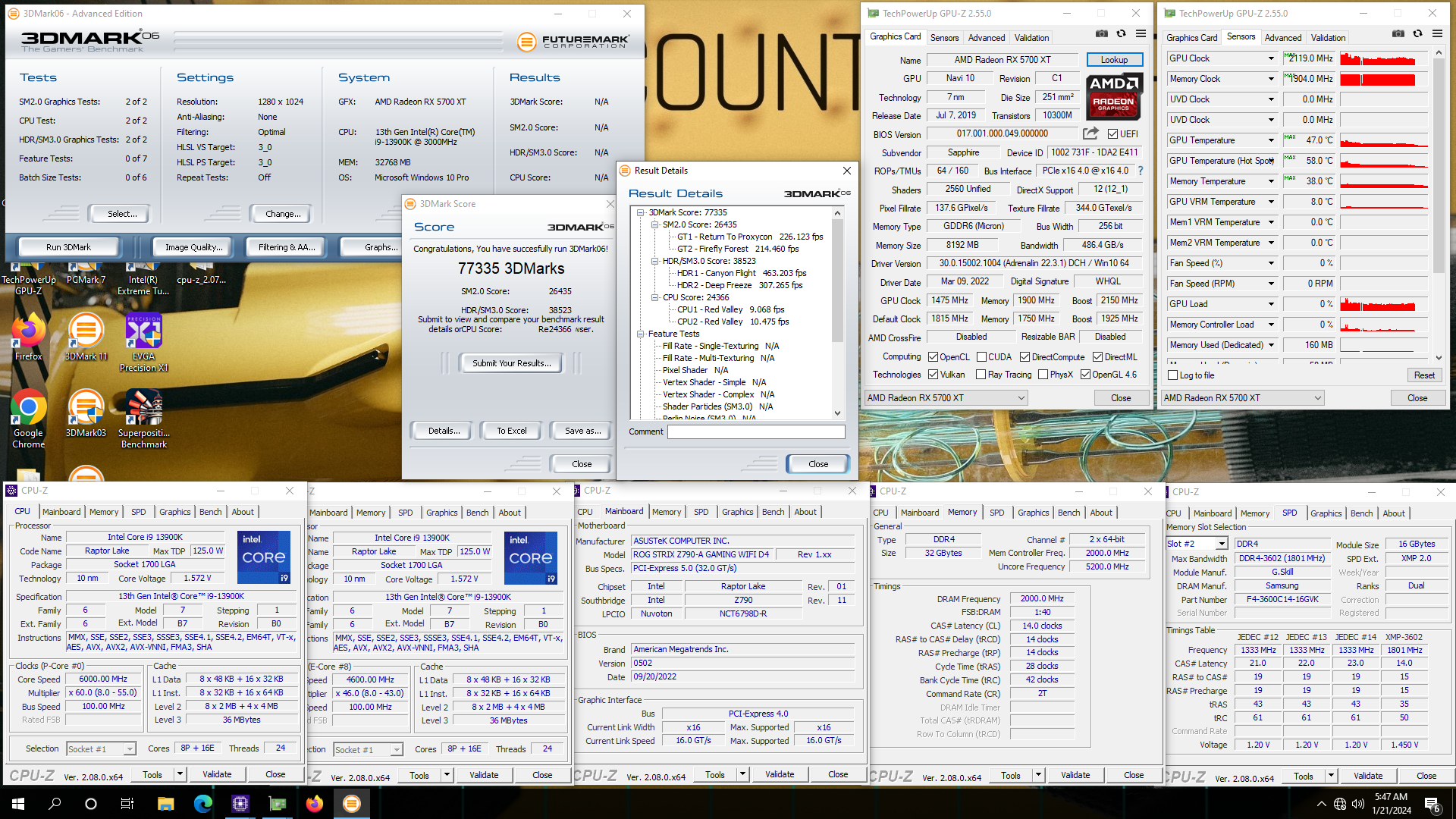Image resolution: width=1456 pixels, height=819 pixels.
Task: Click the GPU Load sensor graph
Action: pyautogui.click(x=1384, y=304)
